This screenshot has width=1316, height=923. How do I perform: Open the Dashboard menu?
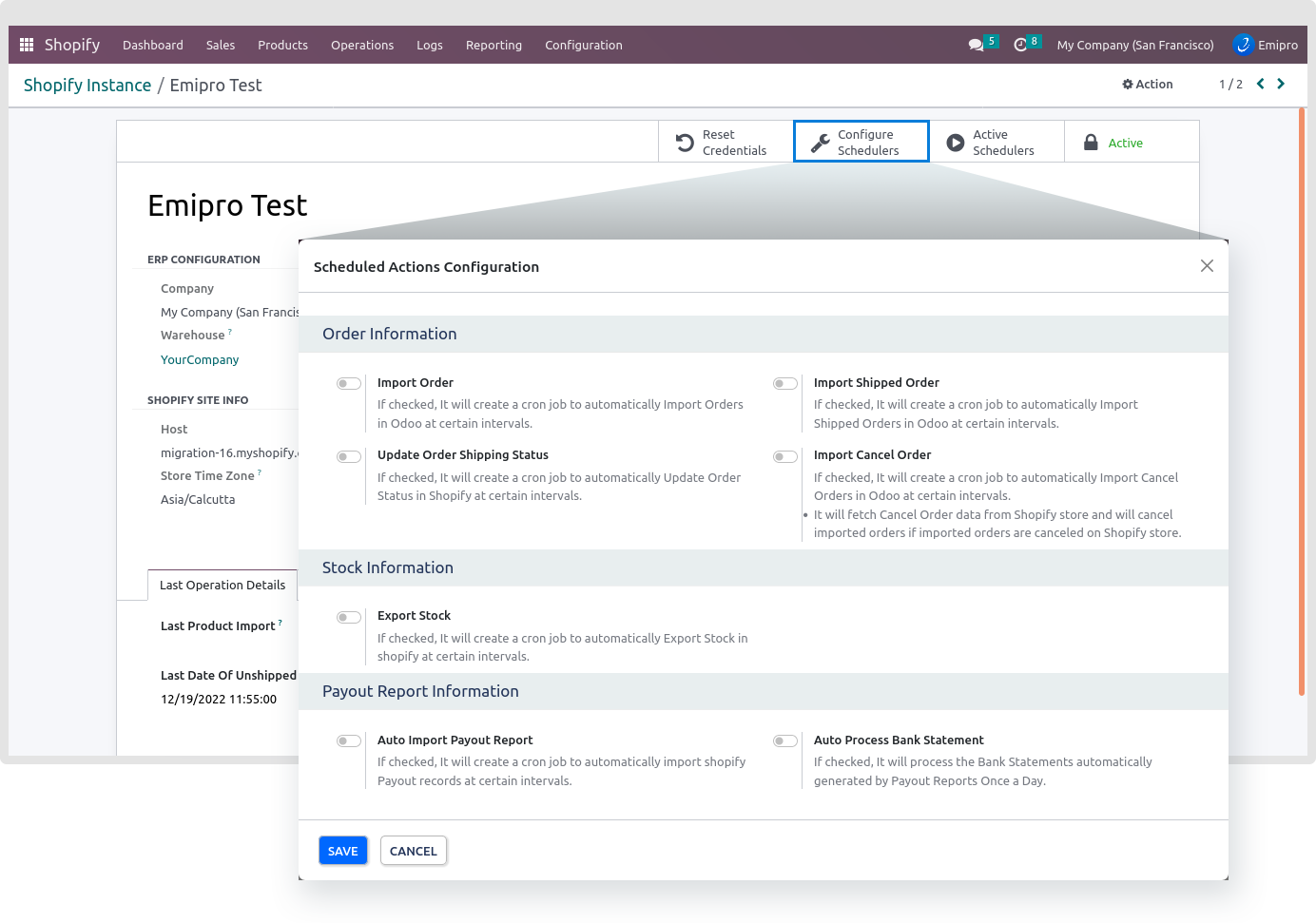coord(153,45)
